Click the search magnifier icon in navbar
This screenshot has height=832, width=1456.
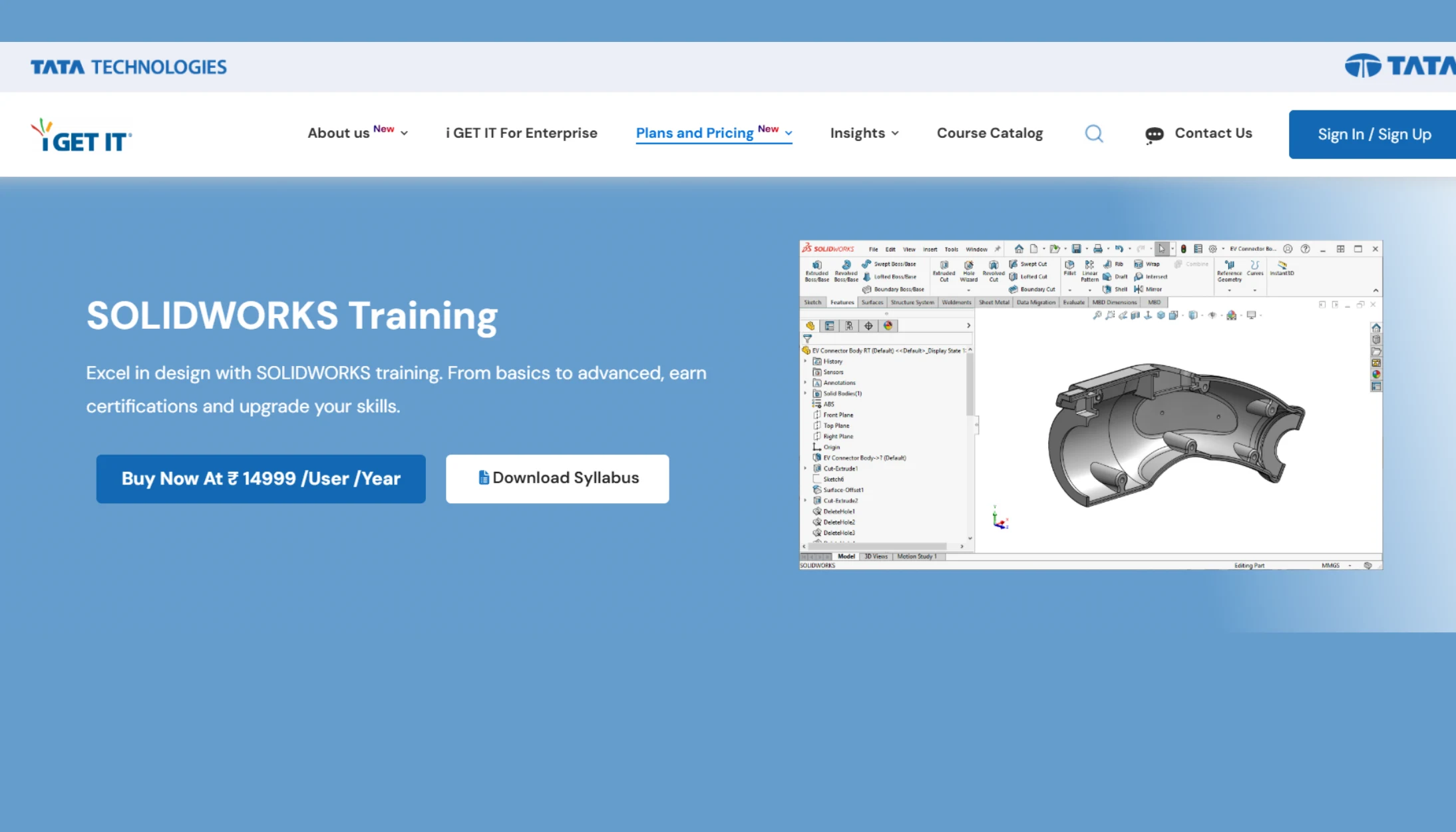pyautogui.click(x=1093, y=134)
